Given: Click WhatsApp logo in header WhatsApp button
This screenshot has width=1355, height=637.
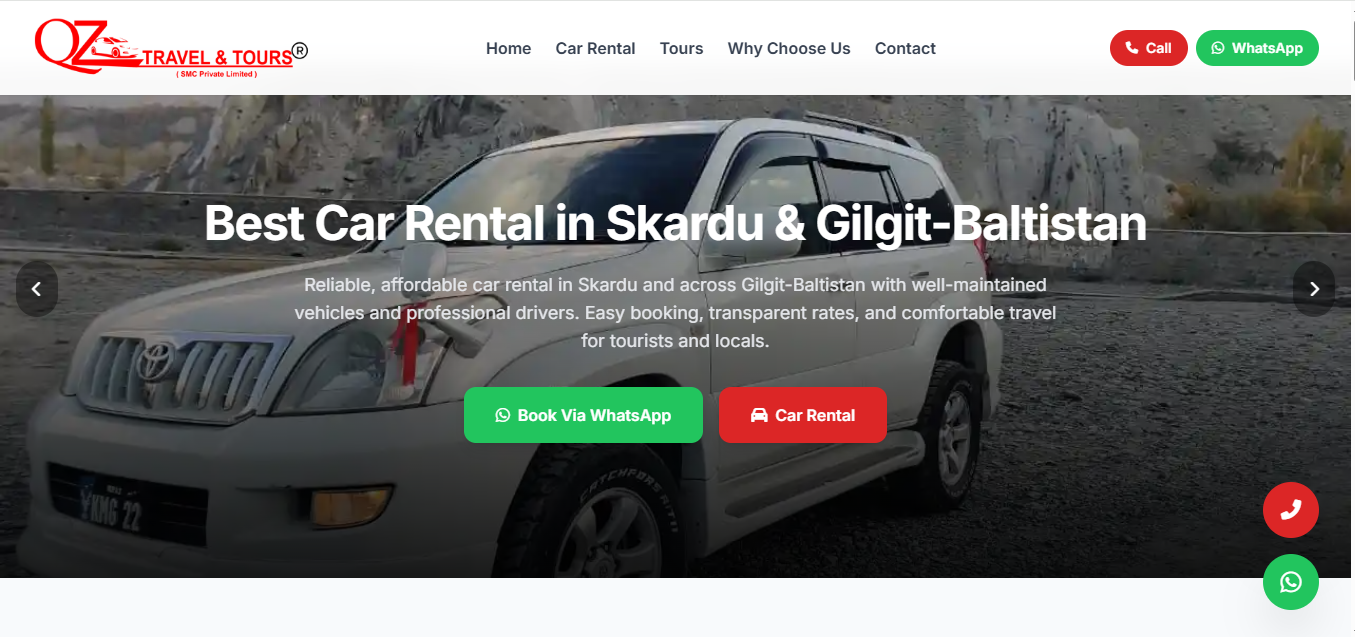Looking at the screenshot, I should pos(1218,48).
